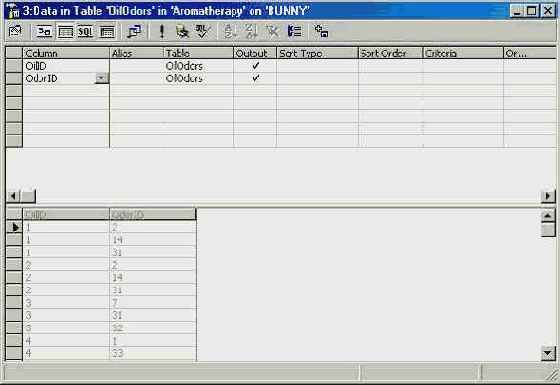The height and width of the screenshot is (385, 560).
Task: Maximize the Data in Table window
Action: (532, 11)
